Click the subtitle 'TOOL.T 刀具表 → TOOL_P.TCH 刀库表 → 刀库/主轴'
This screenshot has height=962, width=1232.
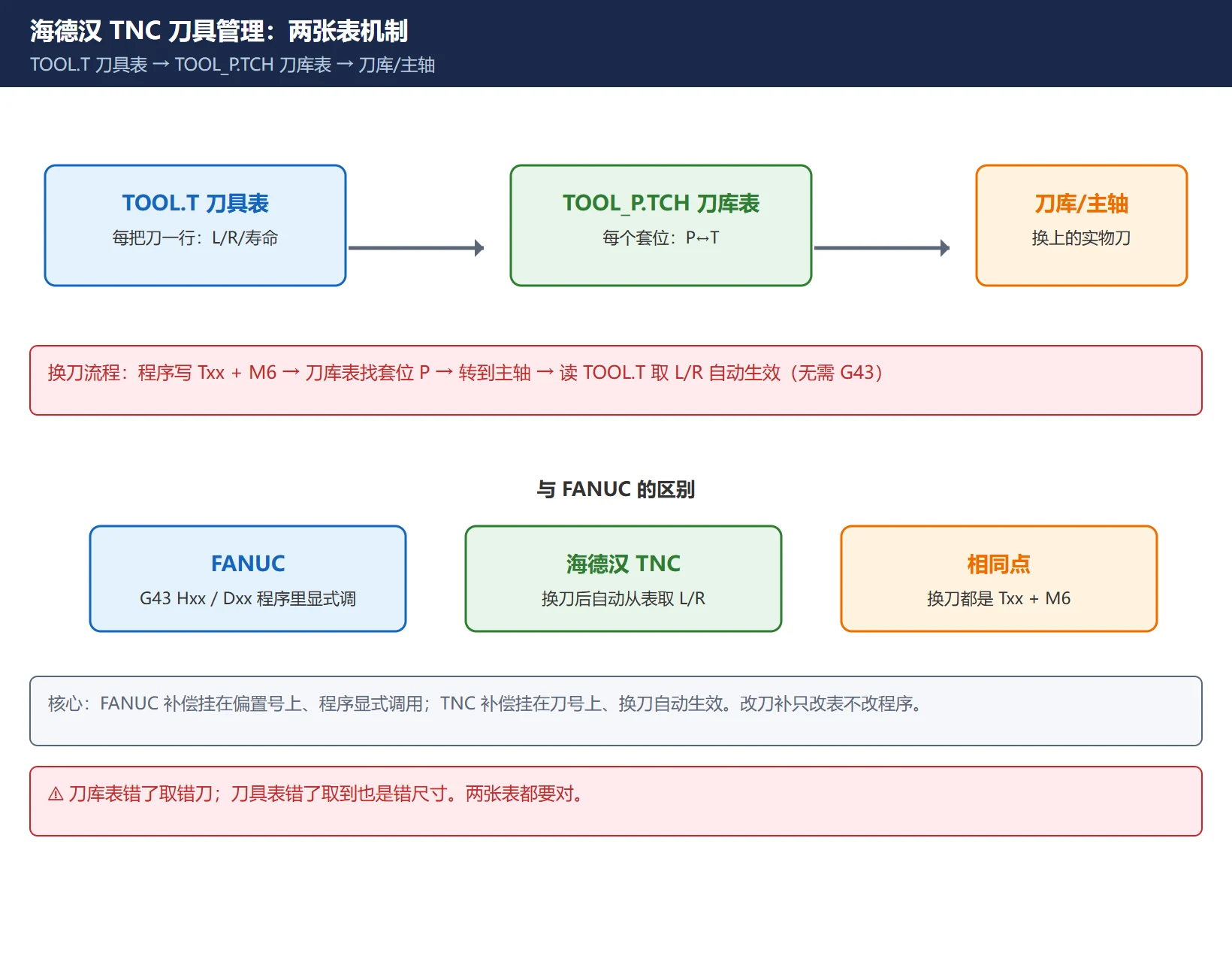232,65
